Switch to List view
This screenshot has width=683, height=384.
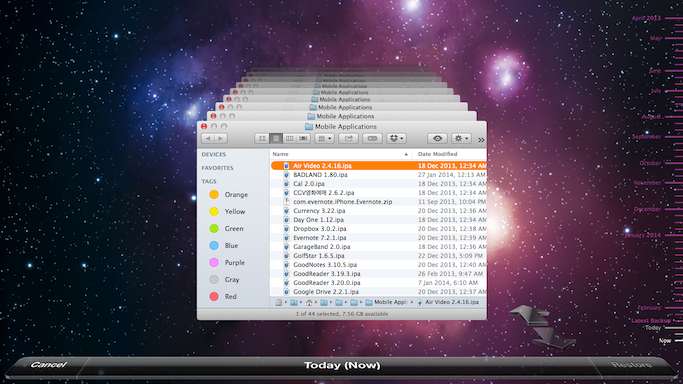(x=276, y=138)
